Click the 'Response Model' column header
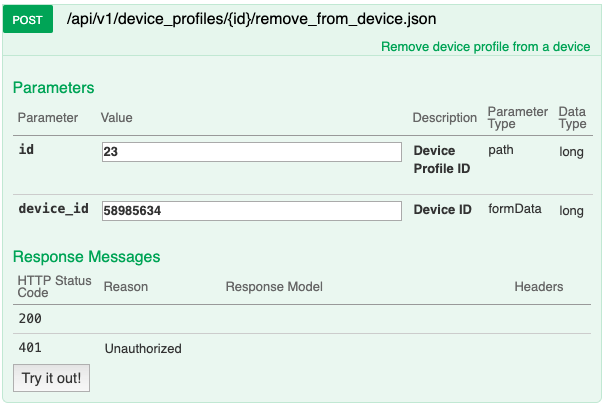The image size is (605, 404). [x=274, y=287]
